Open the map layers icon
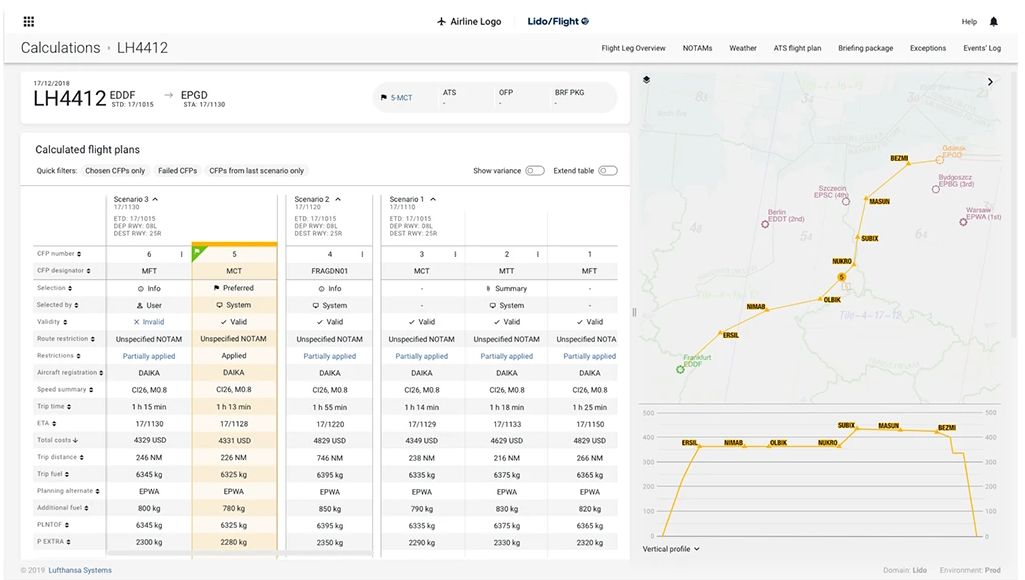Viewport: 1025px width, 580px height. 646,80
